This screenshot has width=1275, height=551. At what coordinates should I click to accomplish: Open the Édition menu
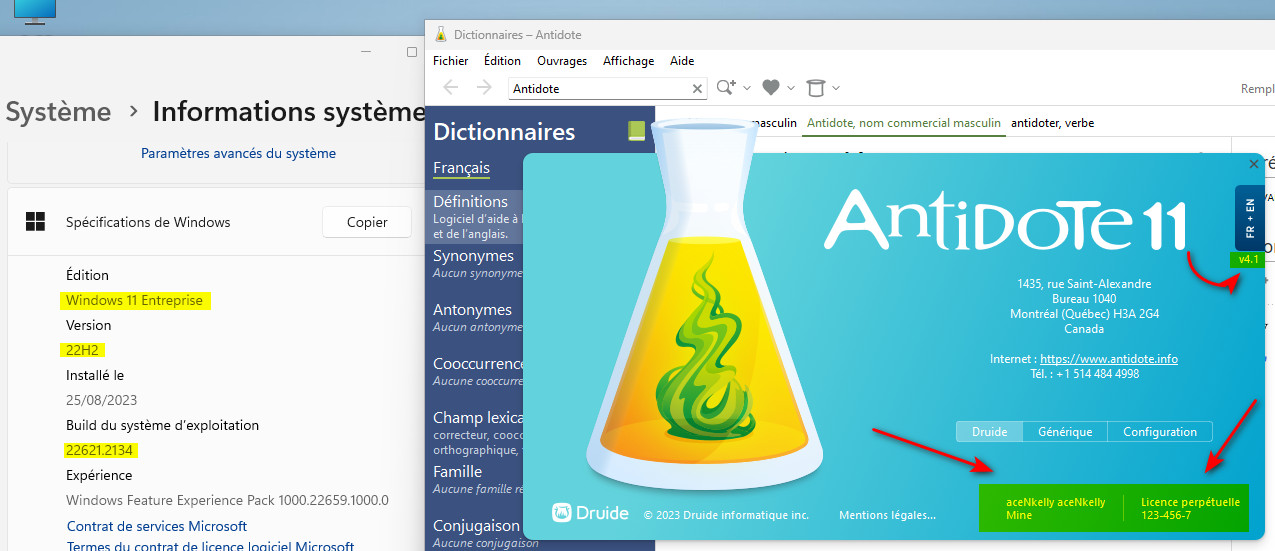pyautogui.click(x=502, y=61)
